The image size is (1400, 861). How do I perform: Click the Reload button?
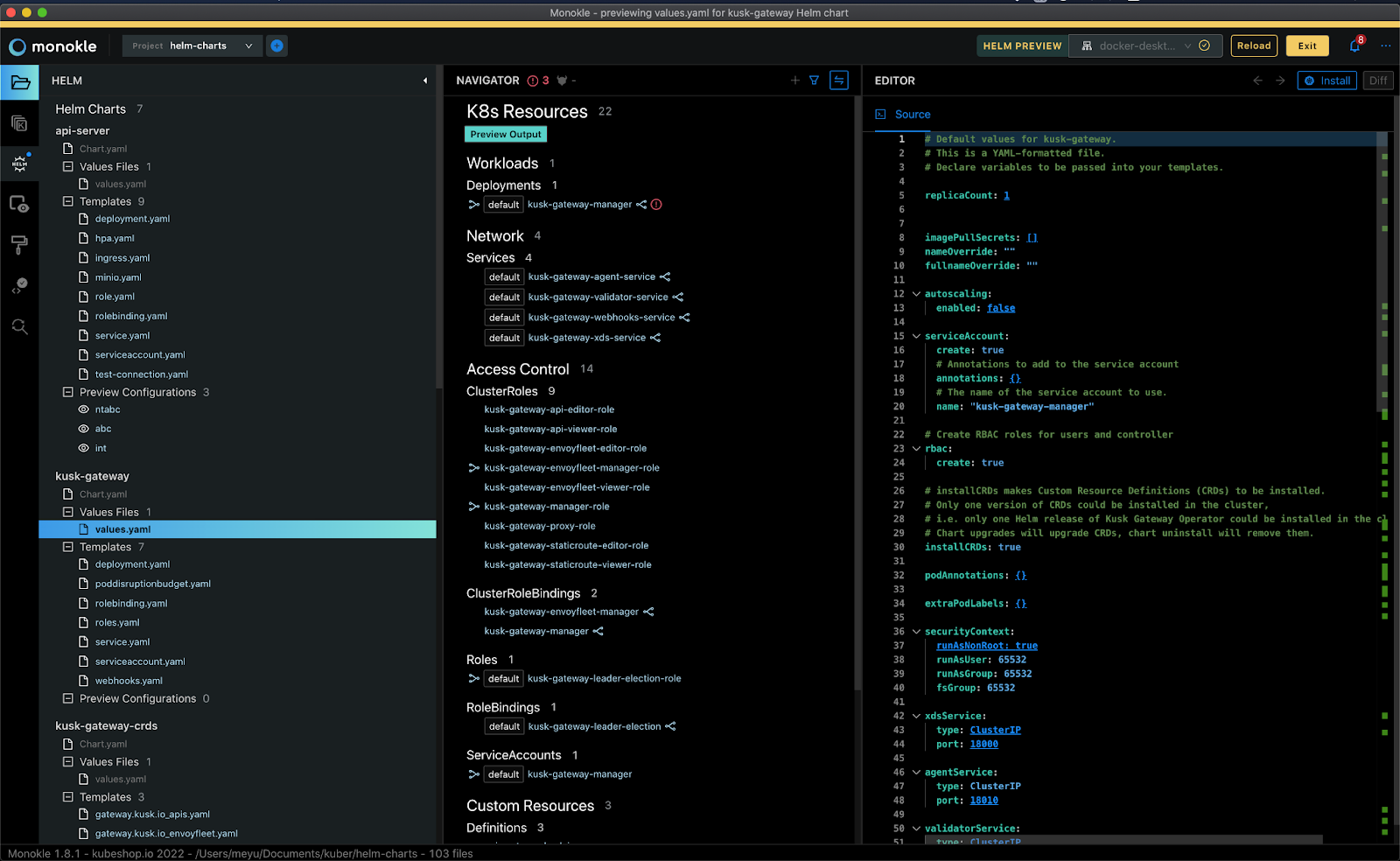(1254, 45)
